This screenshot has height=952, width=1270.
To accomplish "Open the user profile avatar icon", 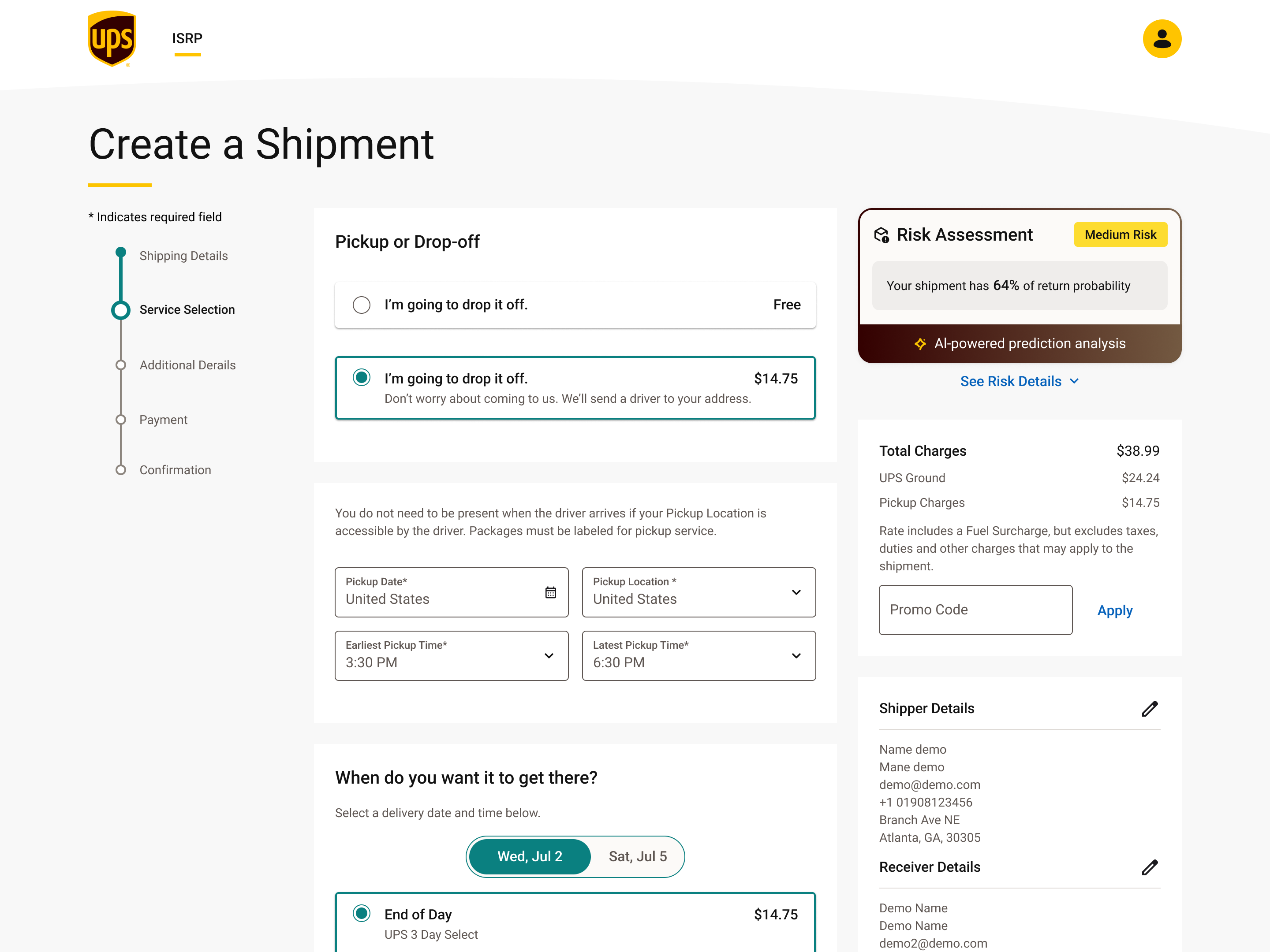I will [x=1161, y=38].
